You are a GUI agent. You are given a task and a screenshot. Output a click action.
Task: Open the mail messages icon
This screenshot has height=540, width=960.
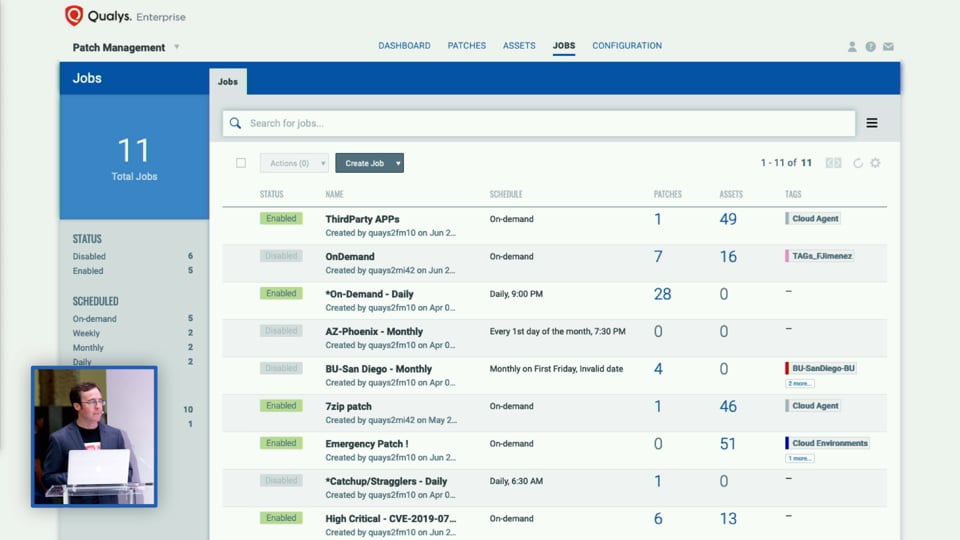pyautogui.click(x=888, y=47)
